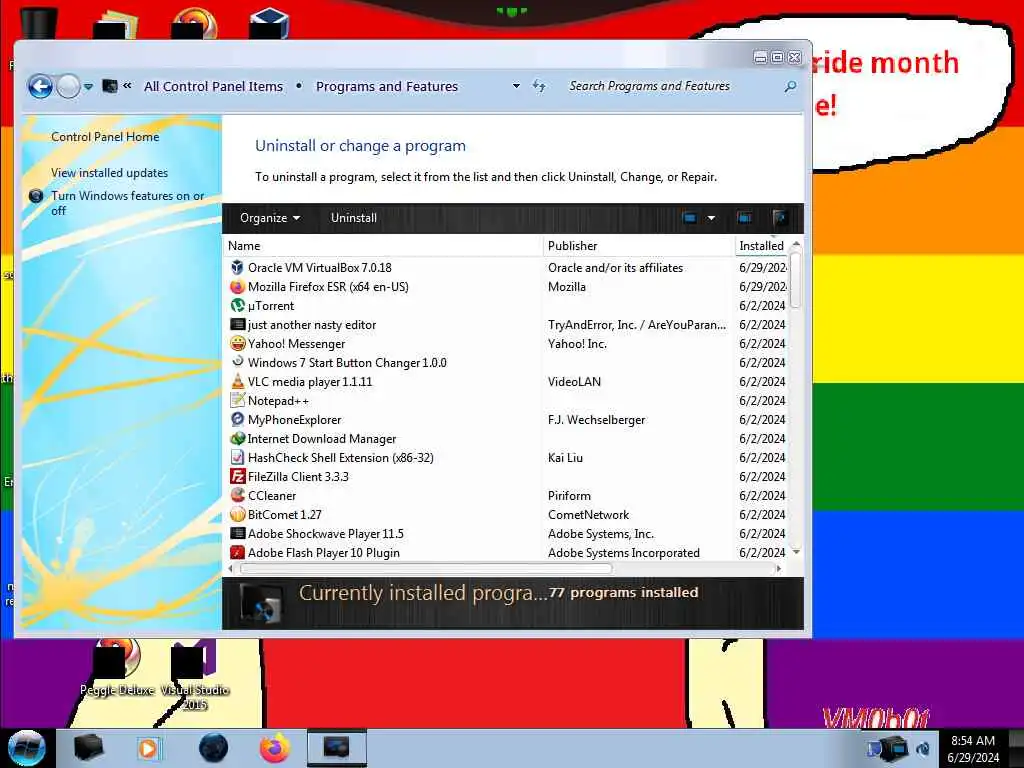Image resolution: width=1024 pixels, height=768 pixels.
Task: Click the Visual Studio 2015 desktop icon
Action: pos(194,676)
